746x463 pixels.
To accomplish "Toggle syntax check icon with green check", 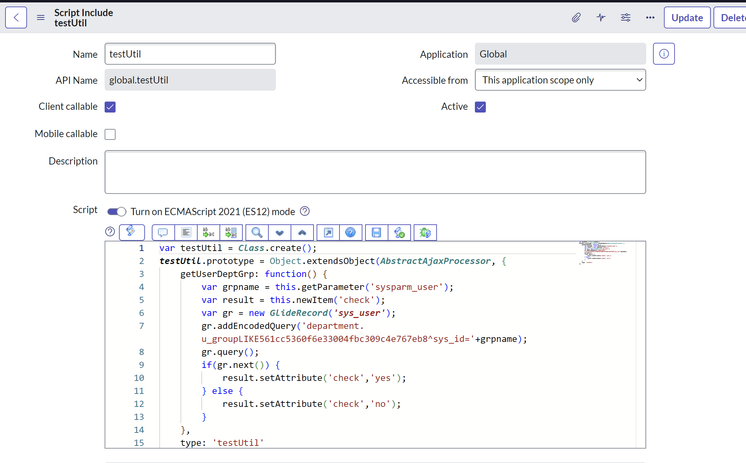I will point(399,232).
